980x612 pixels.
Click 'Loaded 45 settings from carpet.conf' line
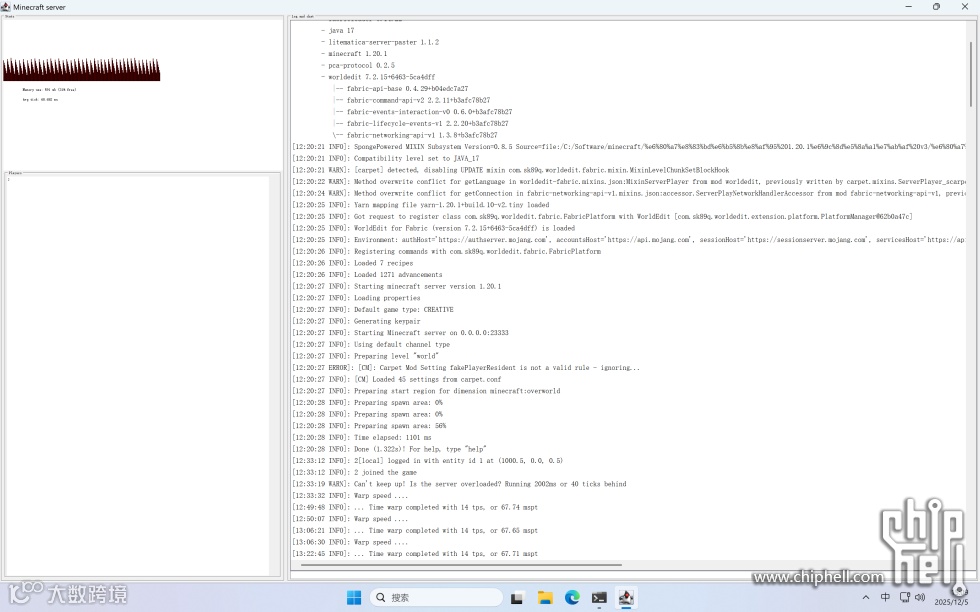(397, 379)
